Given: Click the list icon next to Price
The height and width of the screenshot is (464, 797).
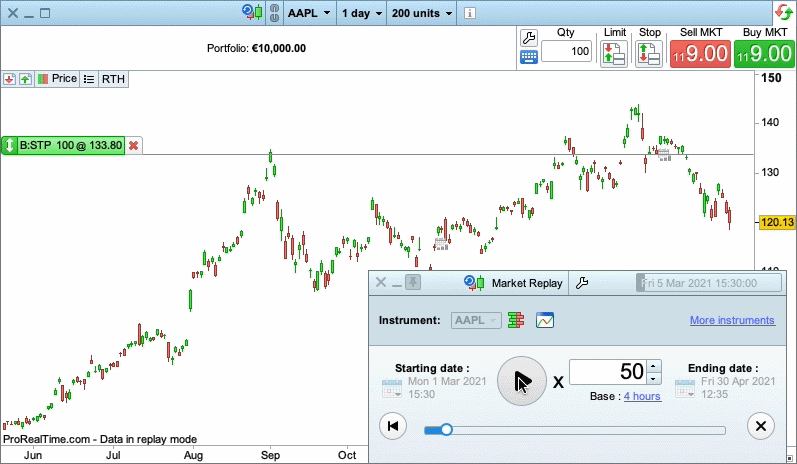Looking at the screenshot, I should [89, 79].
